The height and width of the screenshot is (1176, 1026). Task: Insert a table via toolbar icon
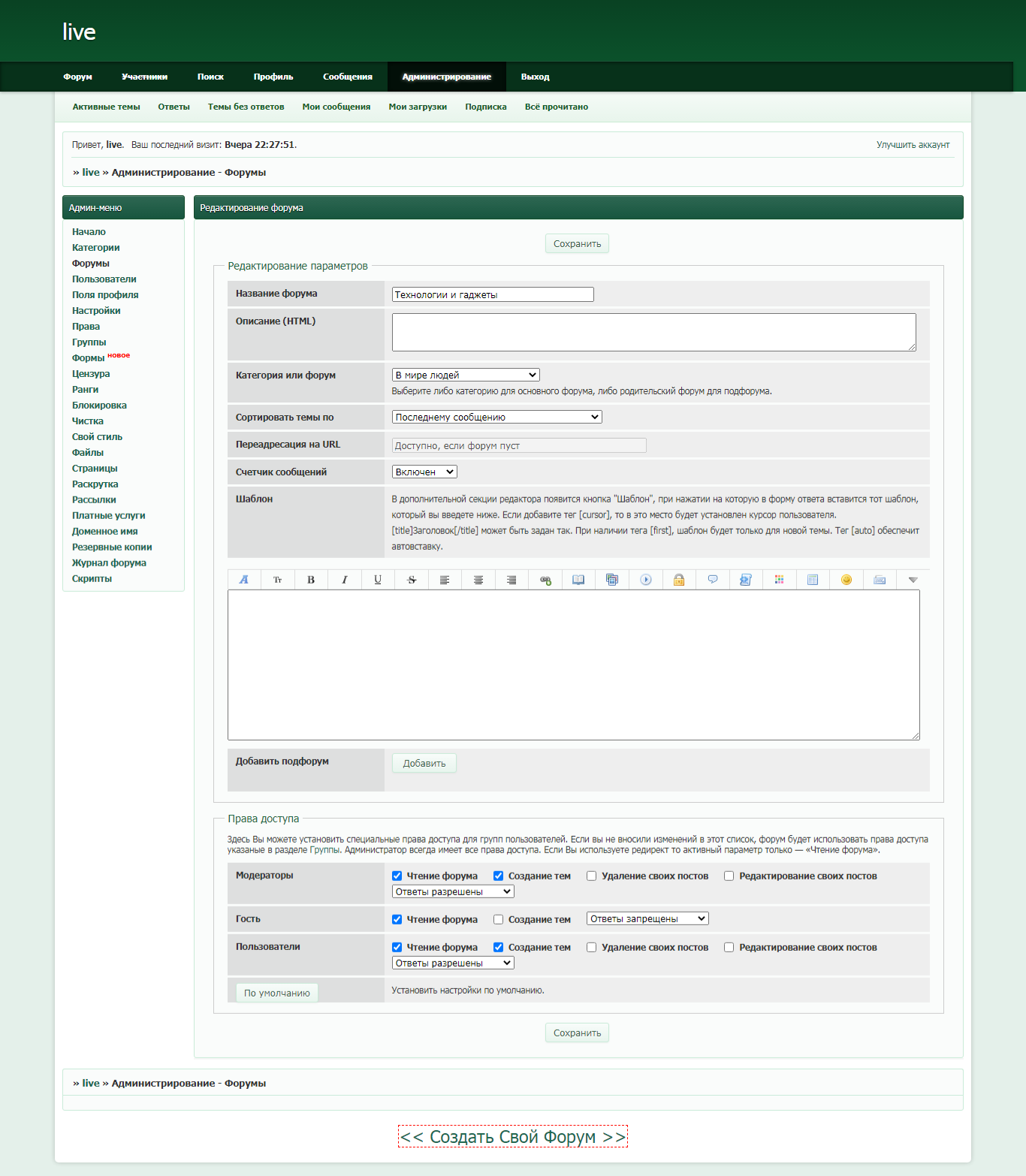tap(813, 580)
